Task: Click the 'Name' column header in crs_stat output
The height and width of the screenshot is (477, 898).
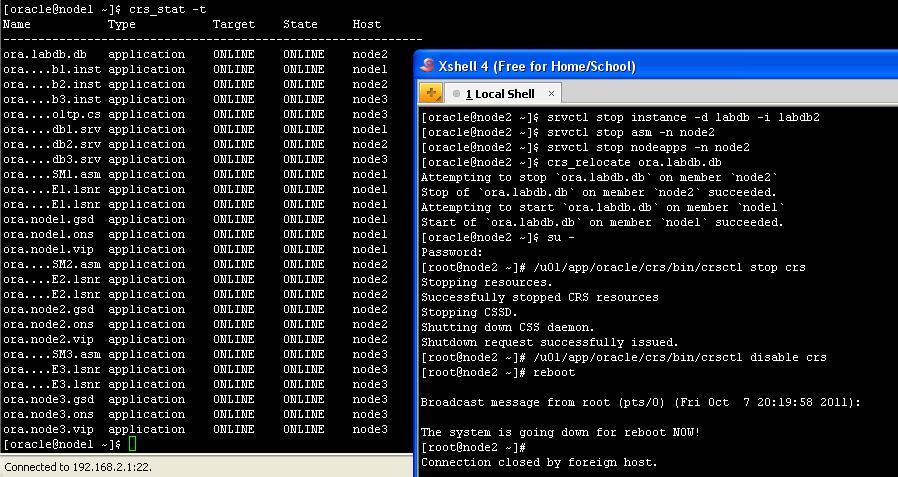Action: click(17, 24)
